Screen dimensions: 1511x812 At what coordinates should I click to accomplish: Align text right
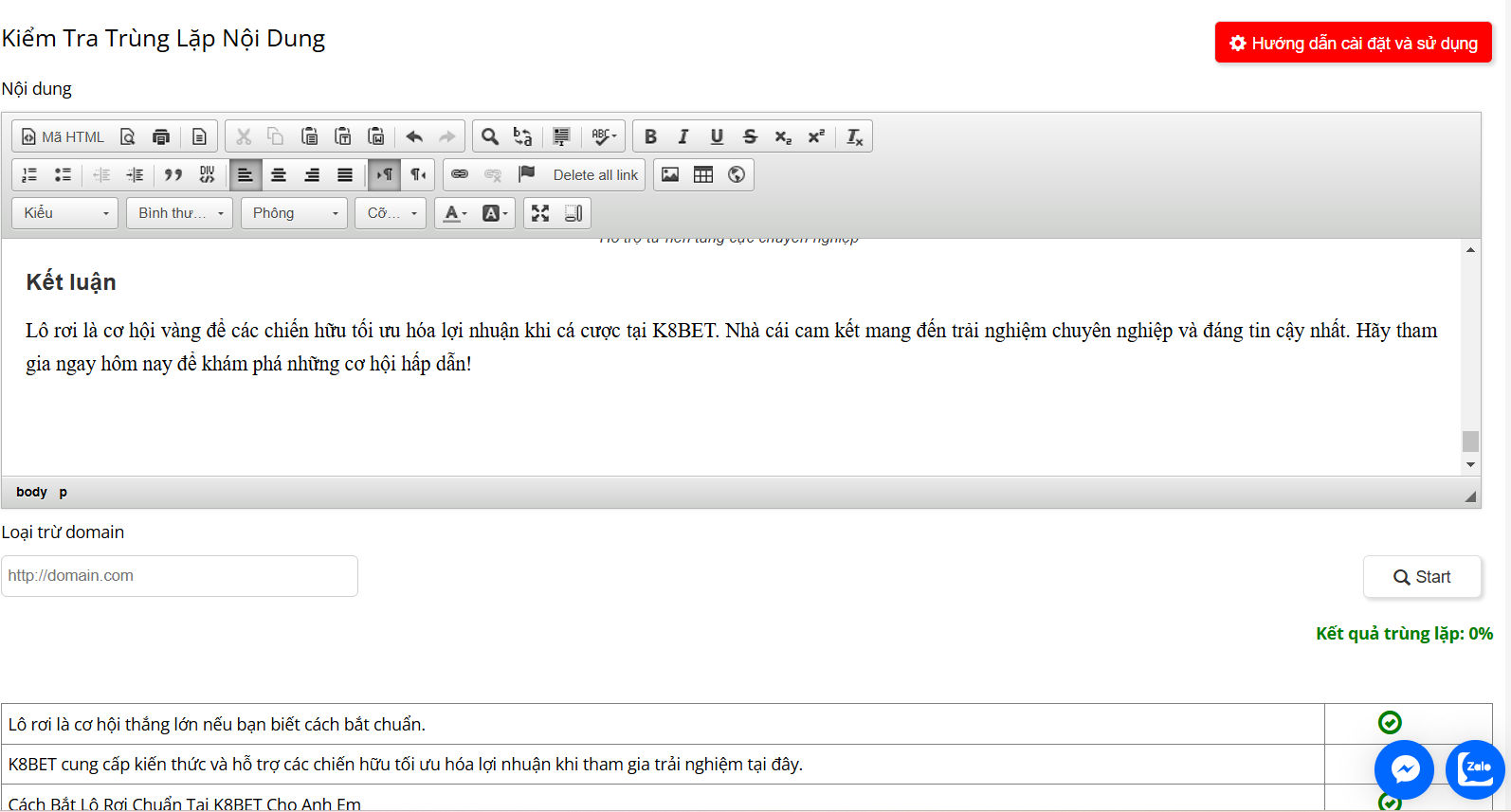tap(312, 174)
